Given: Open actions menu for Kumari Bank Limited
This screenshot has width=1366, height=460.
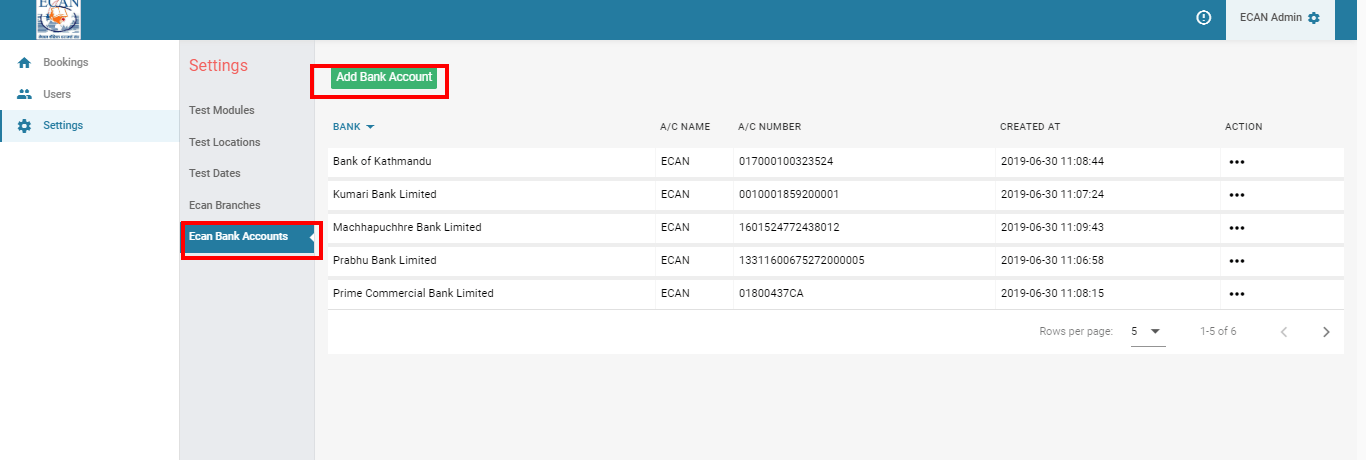Looking at the screenshot, I should (1237, 195).
